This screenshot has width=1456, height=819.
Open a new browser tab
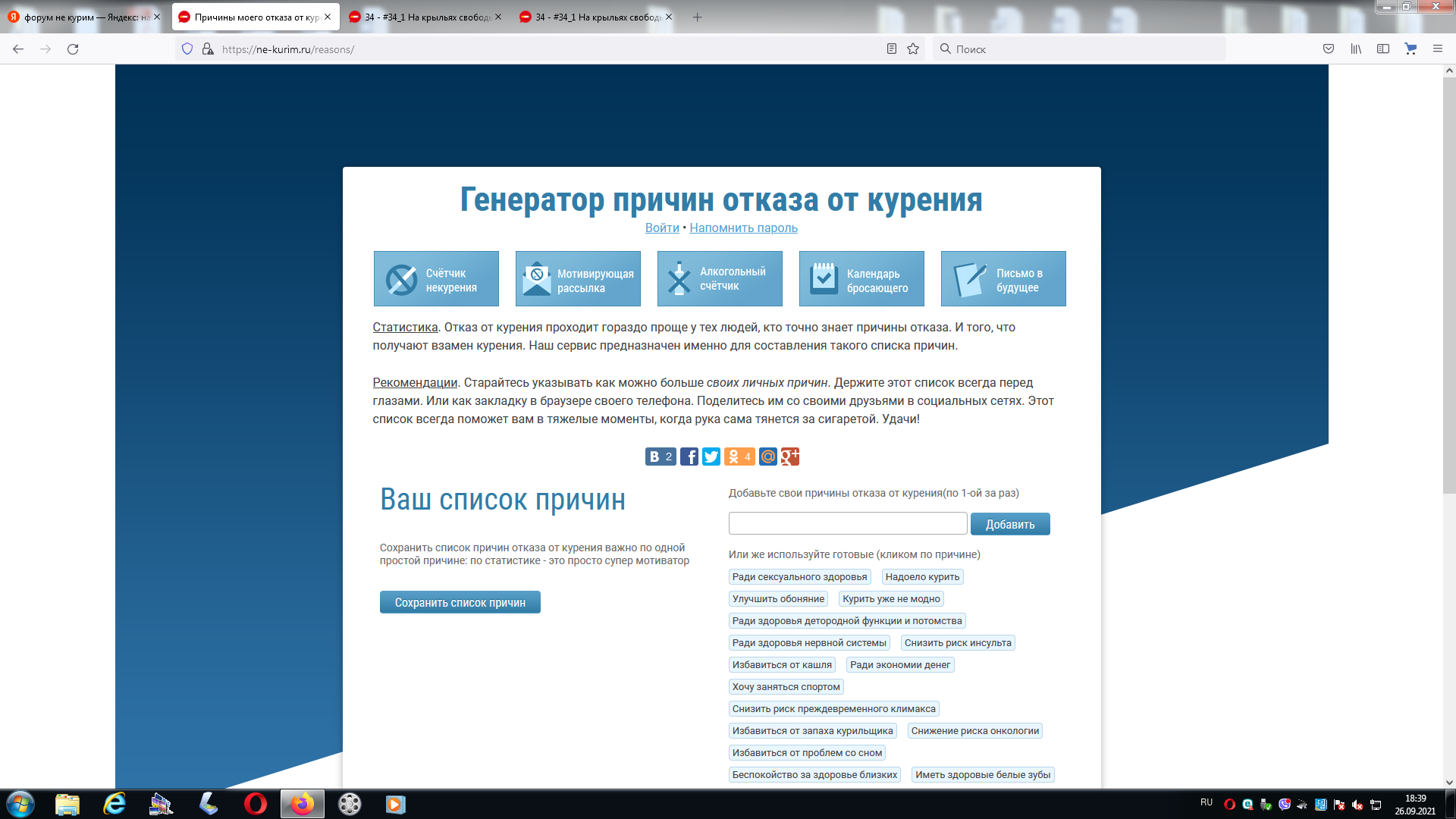(697, 17)
